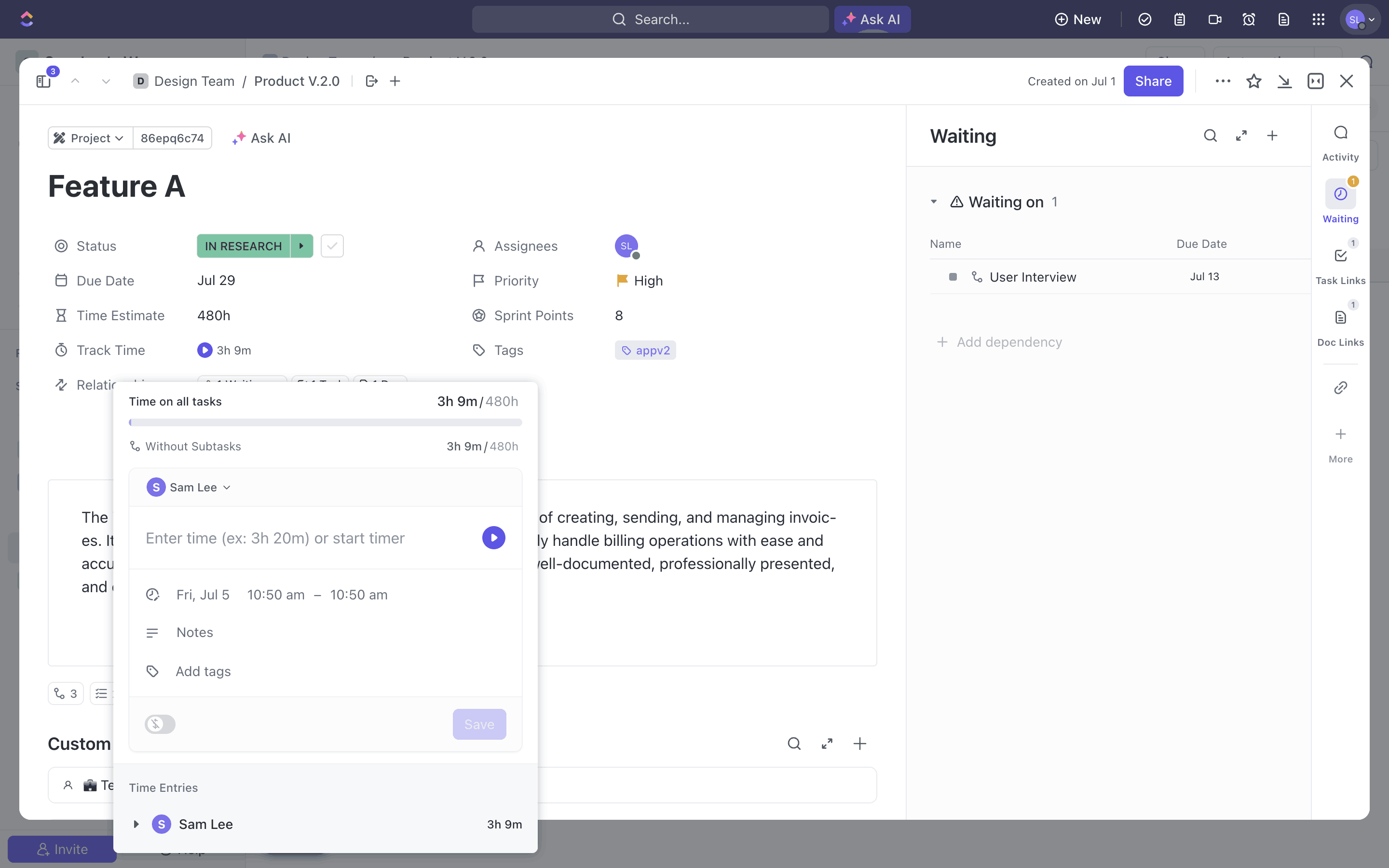Viewport: 1389px width, 868px height.
Task: Toggle the billable time switch
Action: [160, 724]
